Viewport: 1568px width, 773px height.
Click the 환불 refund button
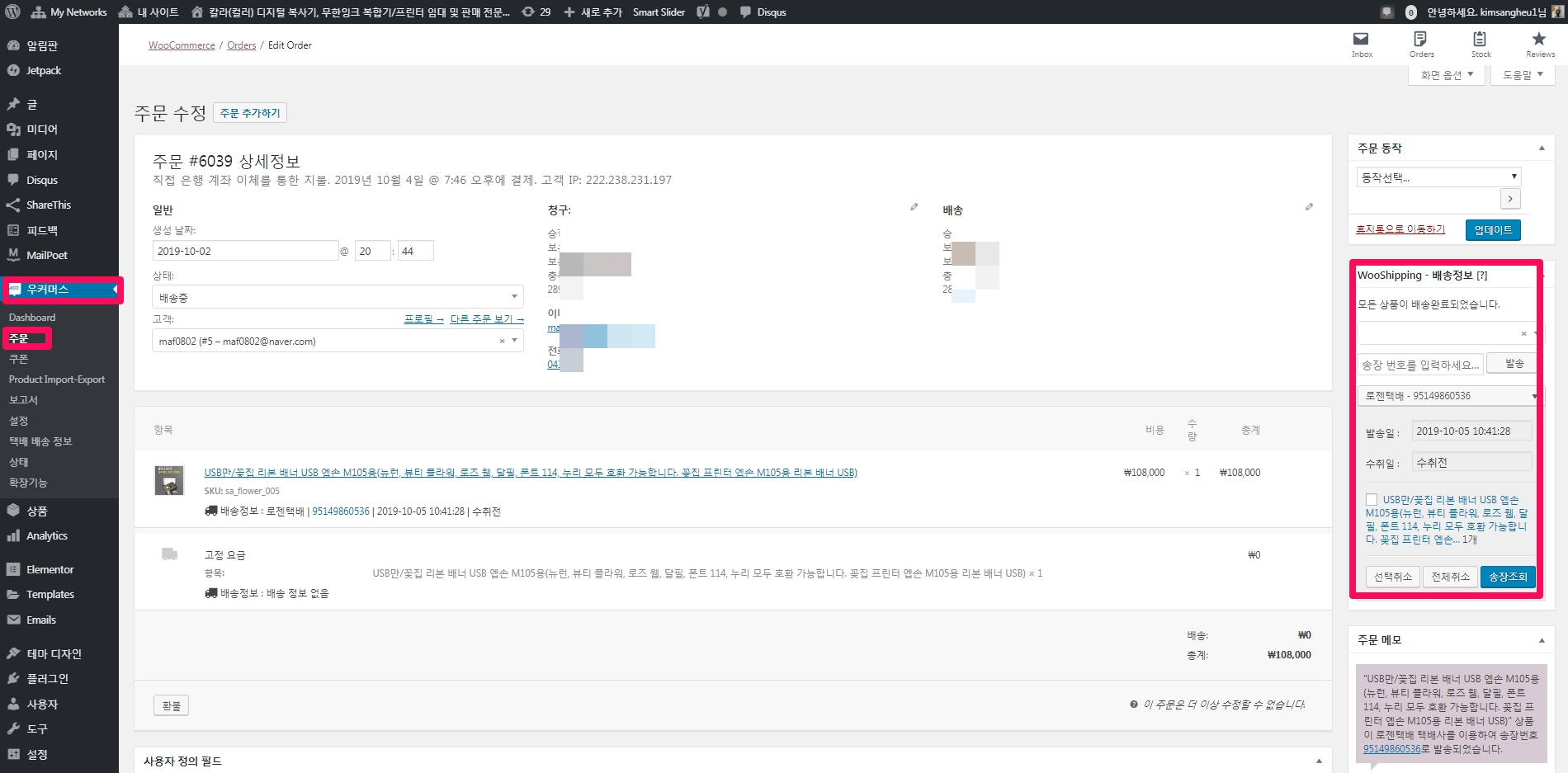tap(171, 705)
